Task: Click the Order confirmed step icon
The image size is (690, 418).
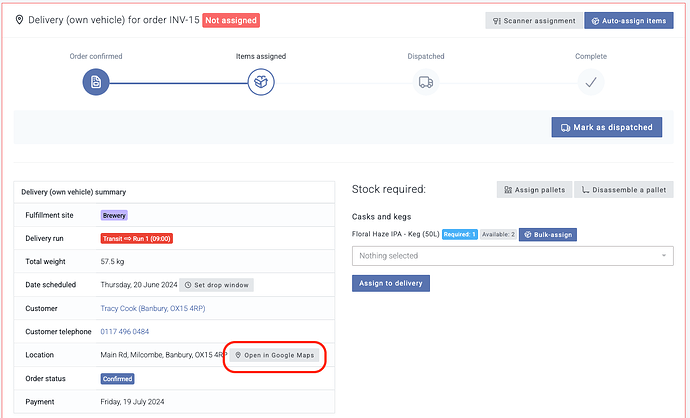Action: point(95,82)
